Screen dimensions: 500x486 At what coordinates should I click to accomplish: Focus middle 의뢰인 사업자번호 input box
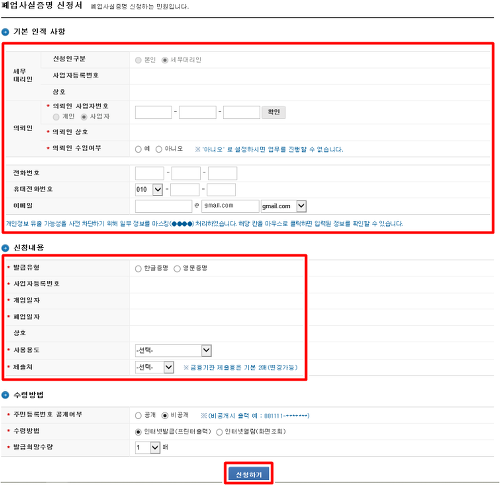[198, 112]
